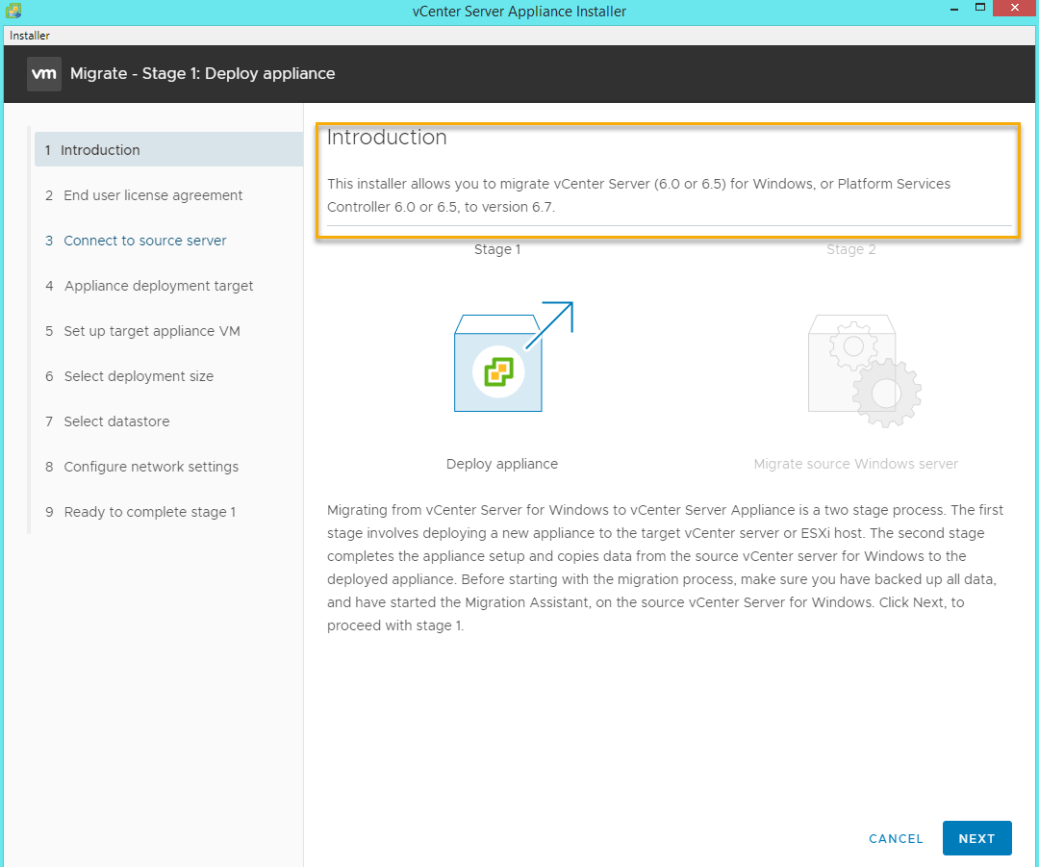Cancel the migration wizard
The width and height of the screenshot is (1039, 867).
point(896,839)
